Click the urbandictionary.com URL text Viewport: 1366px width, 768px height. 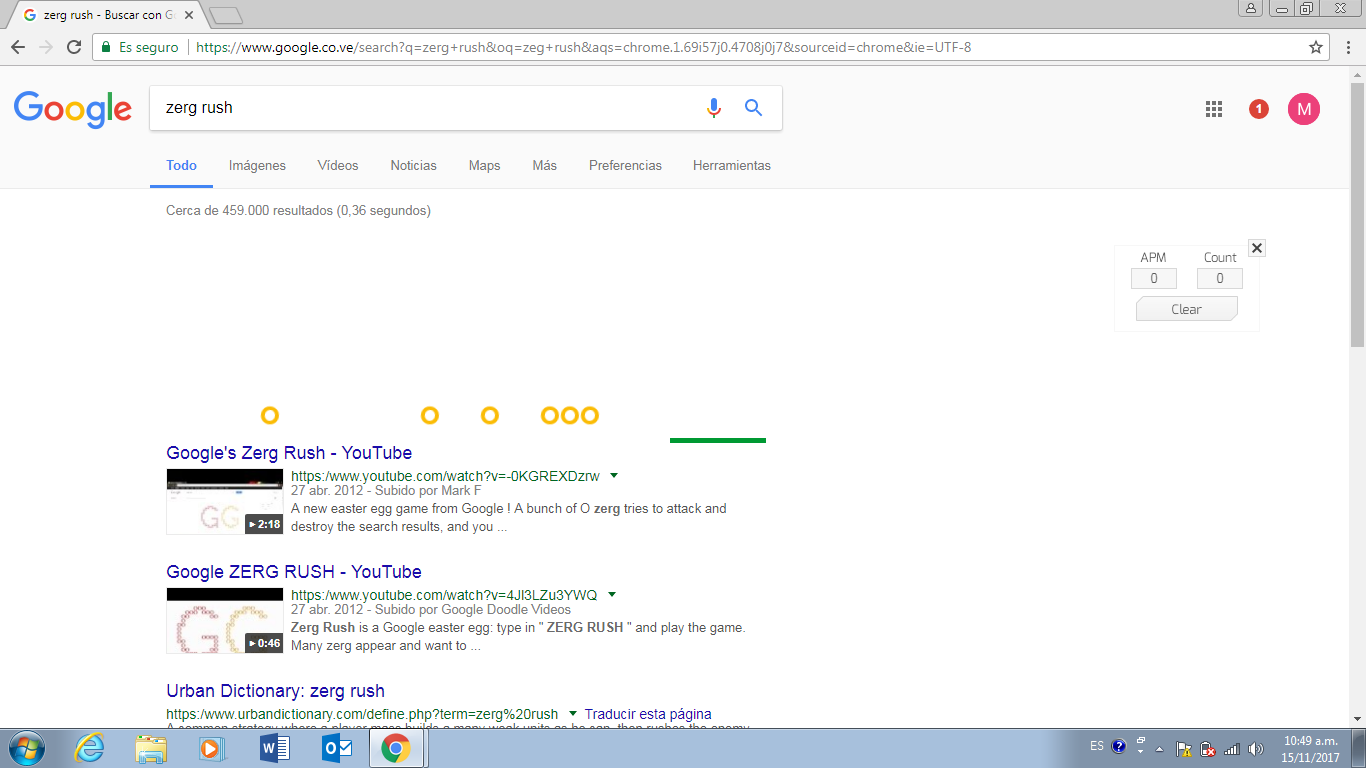click(362, 714)
